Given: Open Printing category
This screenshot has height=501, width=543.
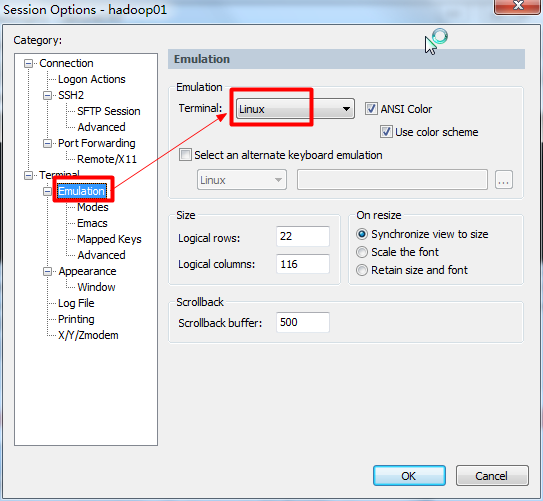Looking at the screenshot, I should [x=76, y=319].
